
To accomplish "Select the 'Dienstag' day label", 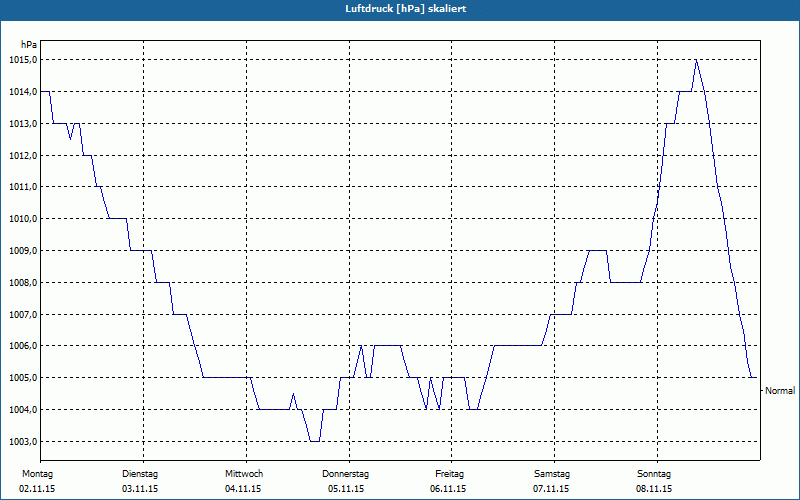I will [140, 474].
